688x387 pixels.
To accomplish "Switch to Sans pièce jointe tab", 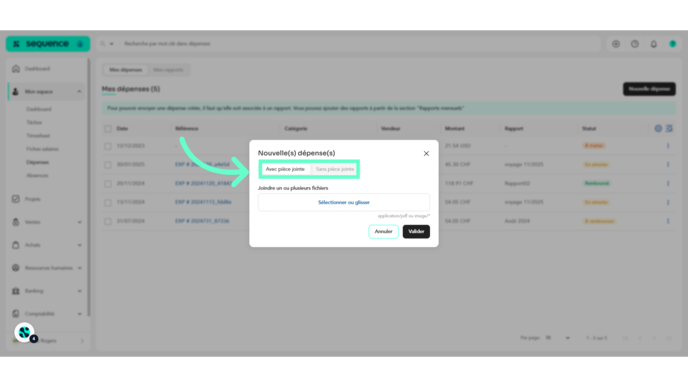I will point(334,169).
